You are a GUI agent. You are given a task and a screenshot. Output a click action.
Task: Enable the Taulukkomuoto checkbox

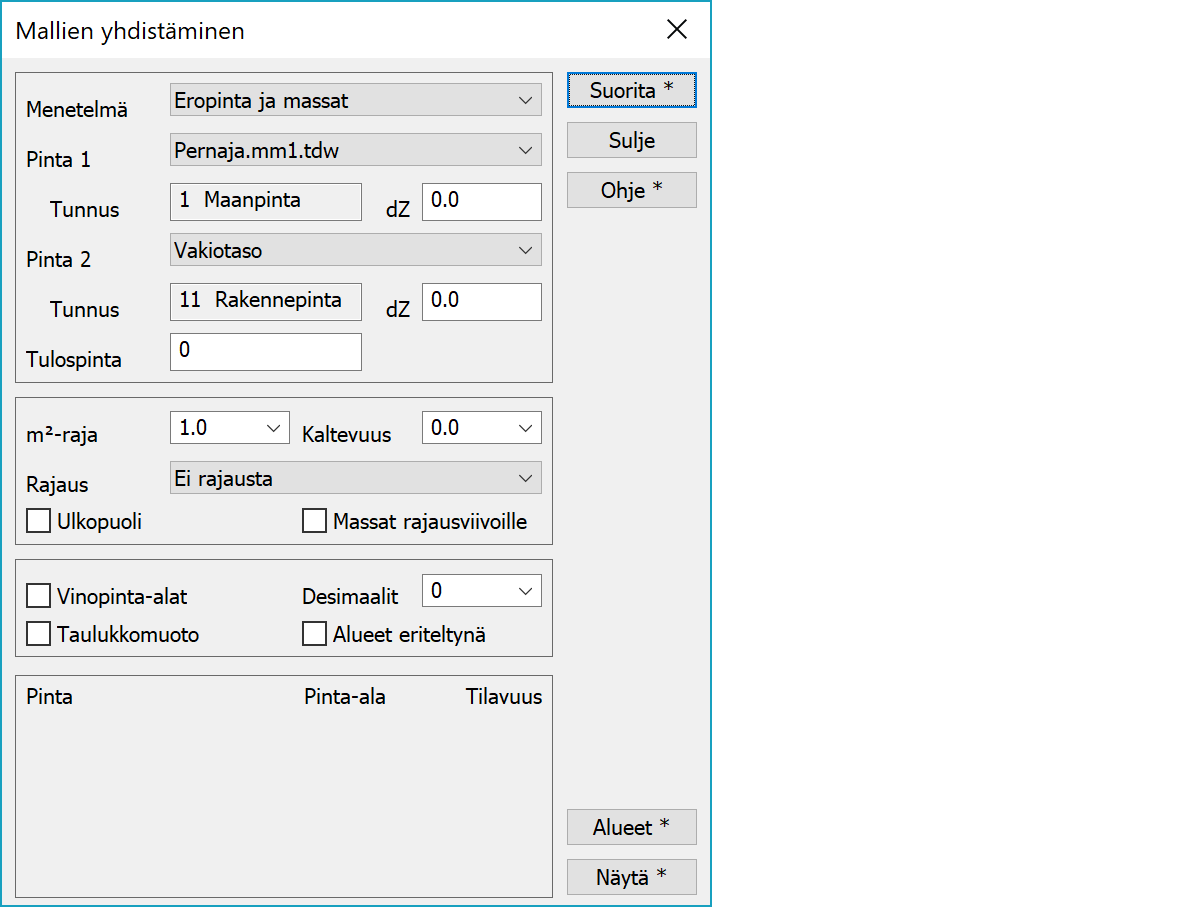[x=39, y=635]
